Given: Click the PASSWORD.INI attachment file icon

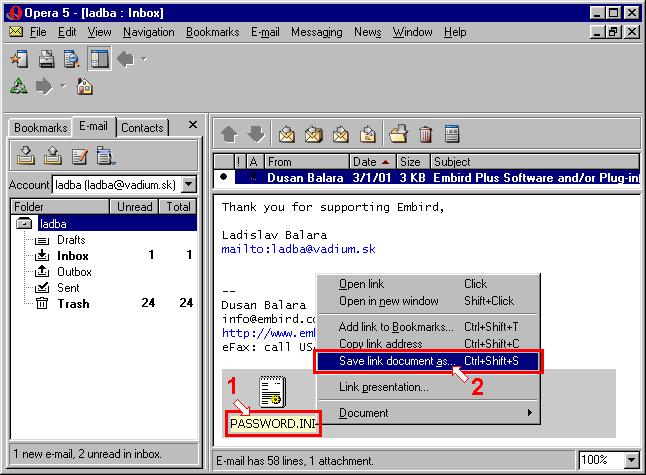Looking at the screenshot, I should pos(272,391).
